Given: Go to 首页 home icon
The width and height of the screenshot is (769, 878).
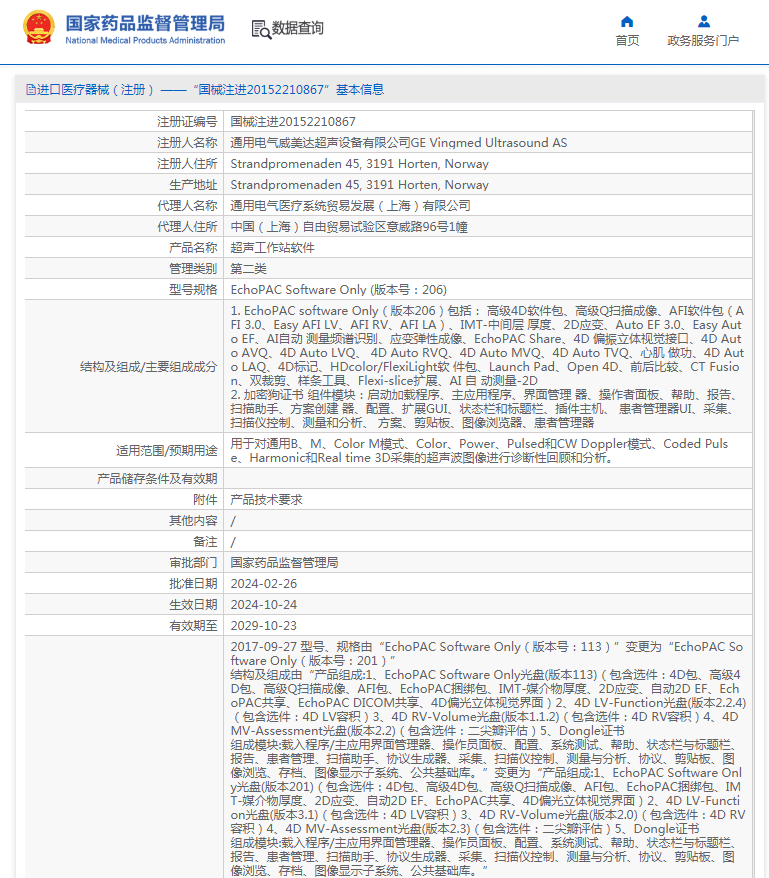Looking at the screenshot, I should tap(627, 21).
